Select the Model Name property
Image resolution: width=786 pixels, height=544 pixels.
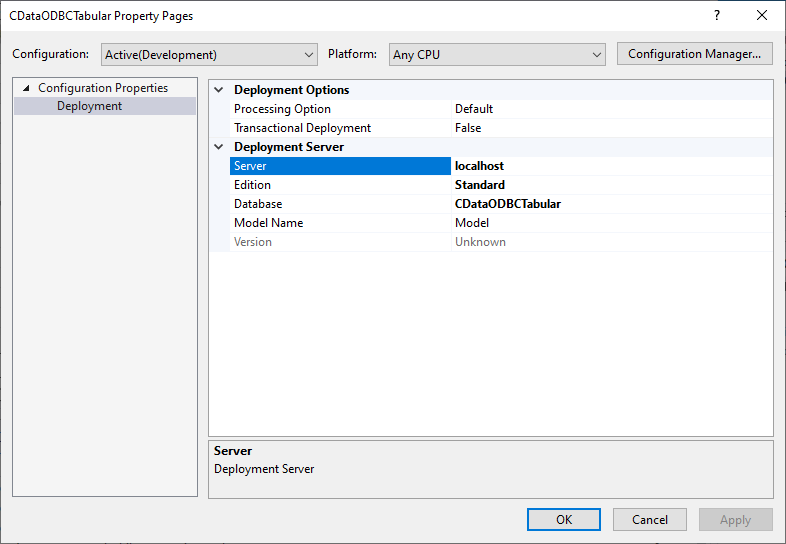(268, 223)
